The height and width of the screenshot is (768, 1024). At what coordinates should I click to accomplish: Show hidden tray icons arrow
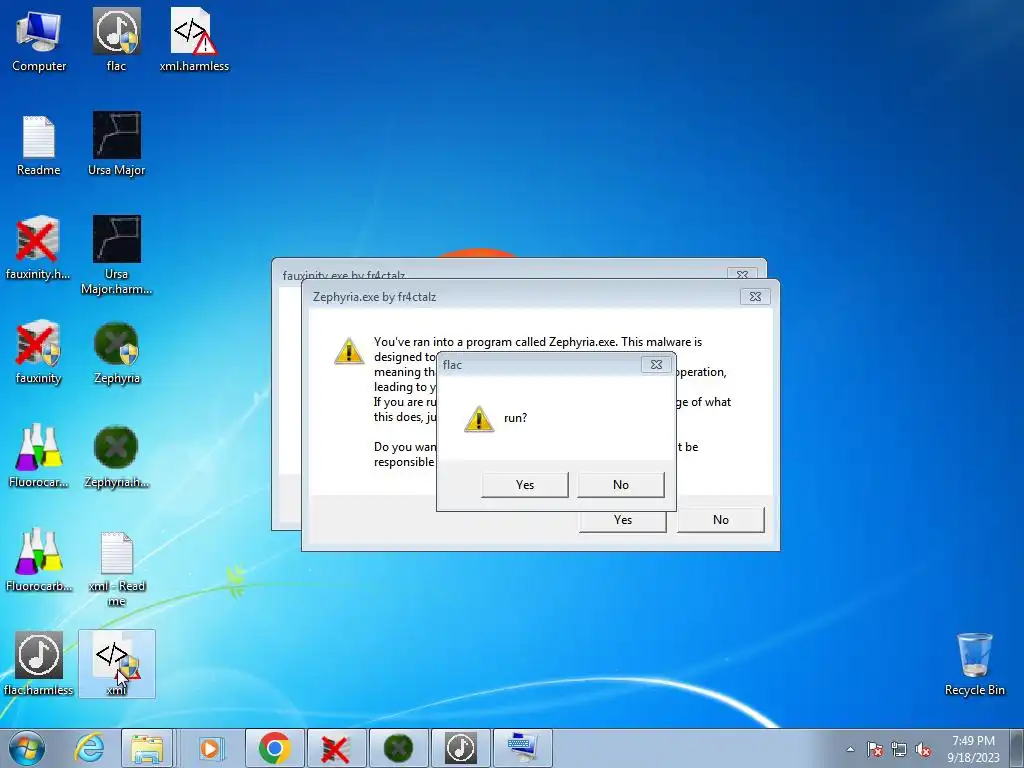tap(850, 749)
